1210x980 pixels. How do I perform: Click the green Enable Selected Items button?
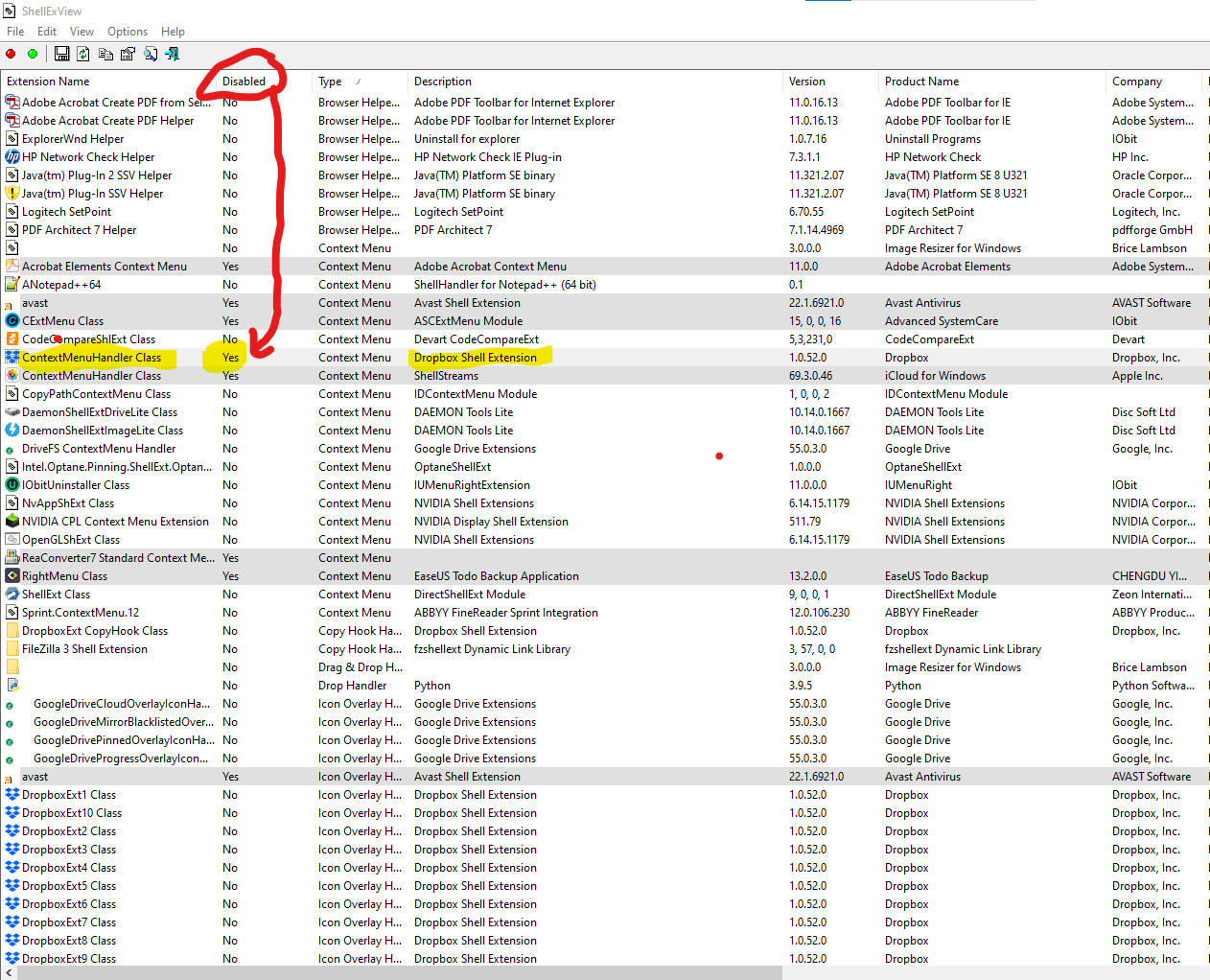pyautogui.click(x=33, y=54)
